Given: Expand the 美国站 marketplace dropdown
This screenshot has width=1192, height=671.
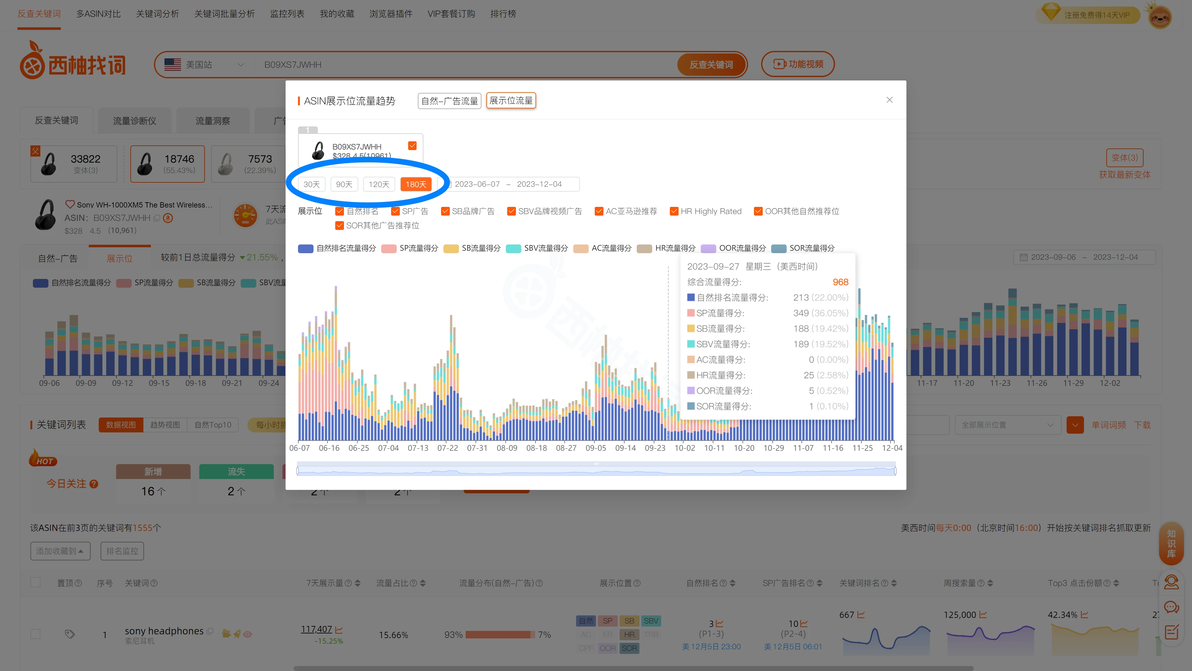Looking at the screenshot, I should [204, 65].
